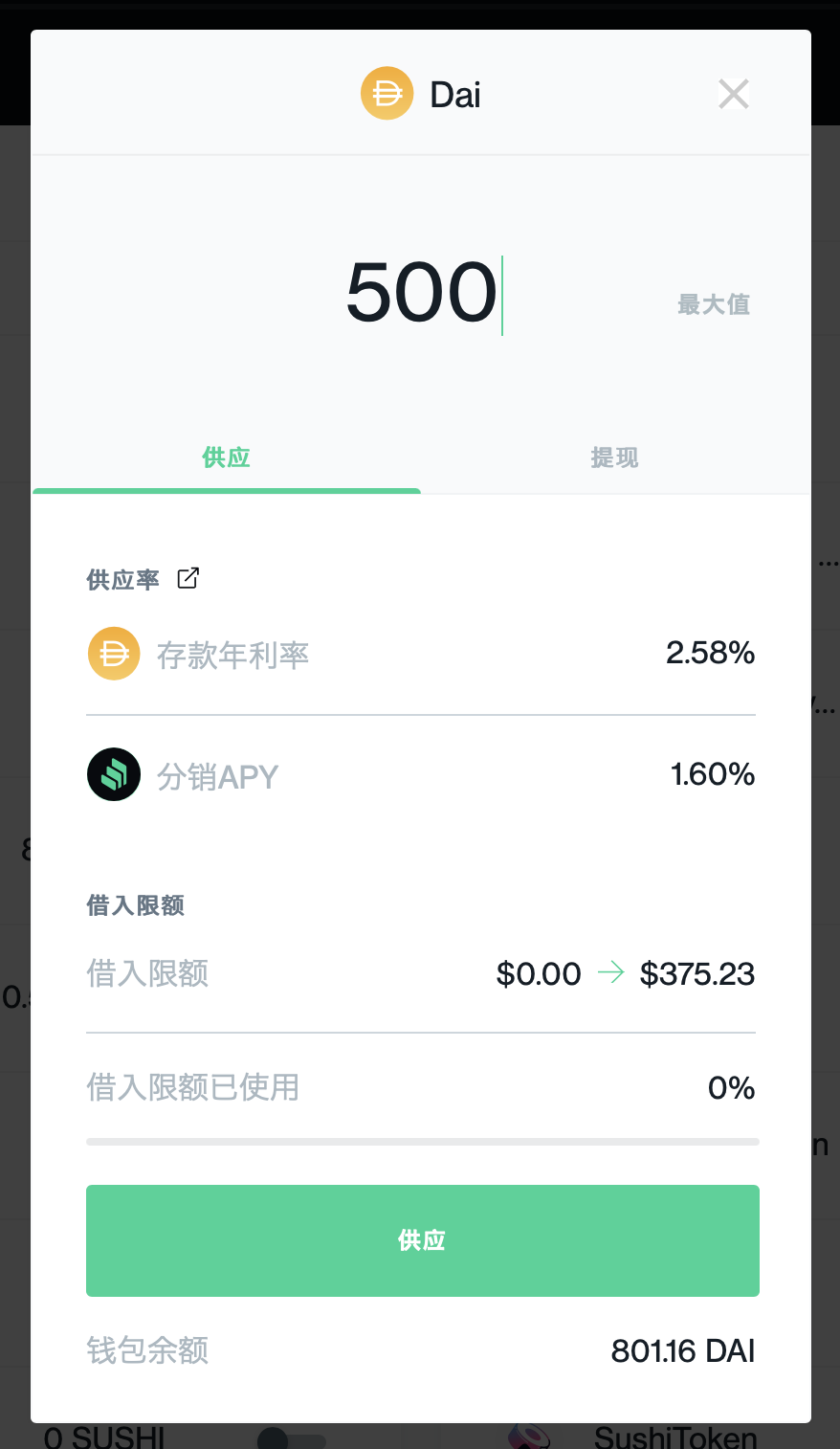This screenshot has height=1449, width=840.
Task: Click the wallet balance 801.16 DAI
Action: point(682,1350)
